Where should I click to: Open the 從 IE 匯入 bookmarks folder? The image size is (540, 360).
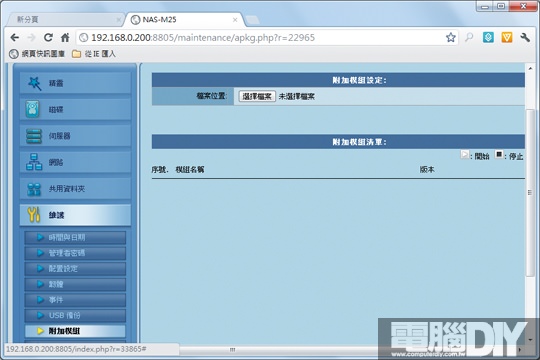click(x=94, y=54)
